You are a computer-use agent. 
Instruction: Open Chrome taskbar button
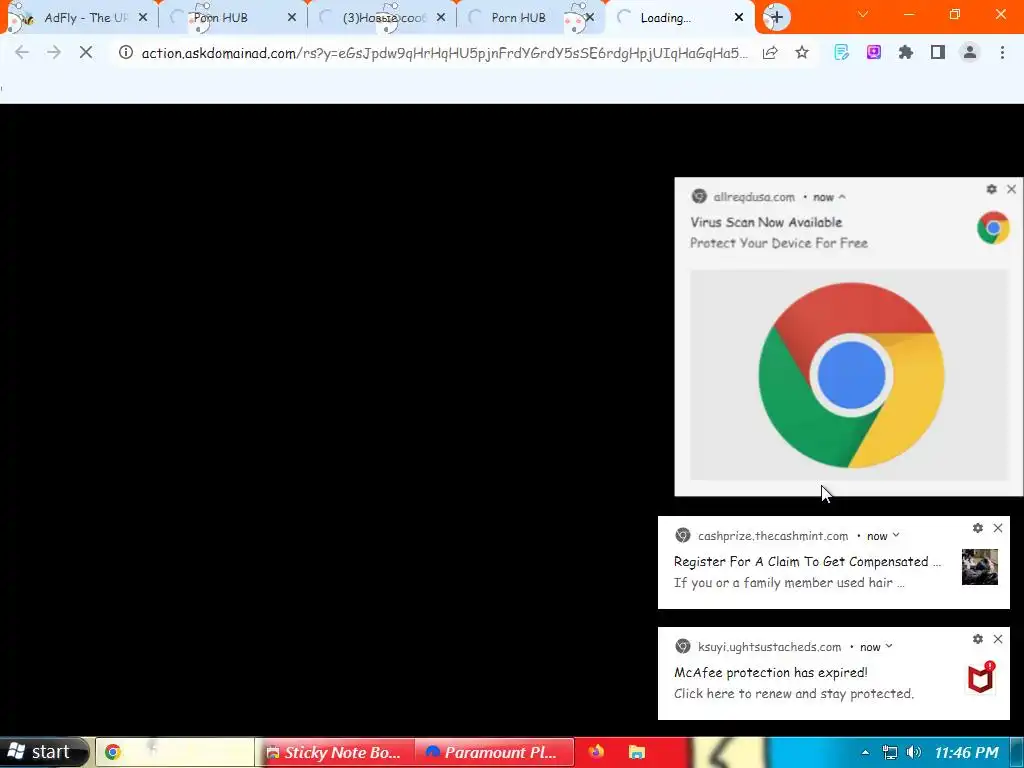pyautogui.click(x=174, y=752)
